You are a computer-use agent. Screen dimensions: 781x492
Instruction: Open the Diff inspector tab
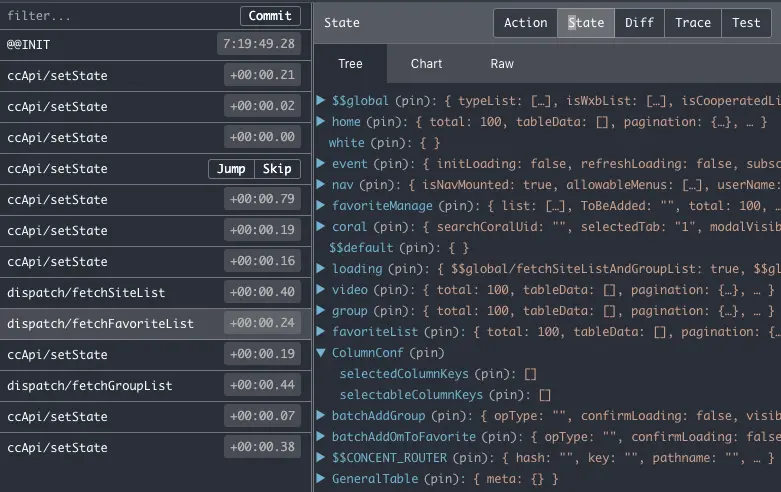click(x=640, y=23)
